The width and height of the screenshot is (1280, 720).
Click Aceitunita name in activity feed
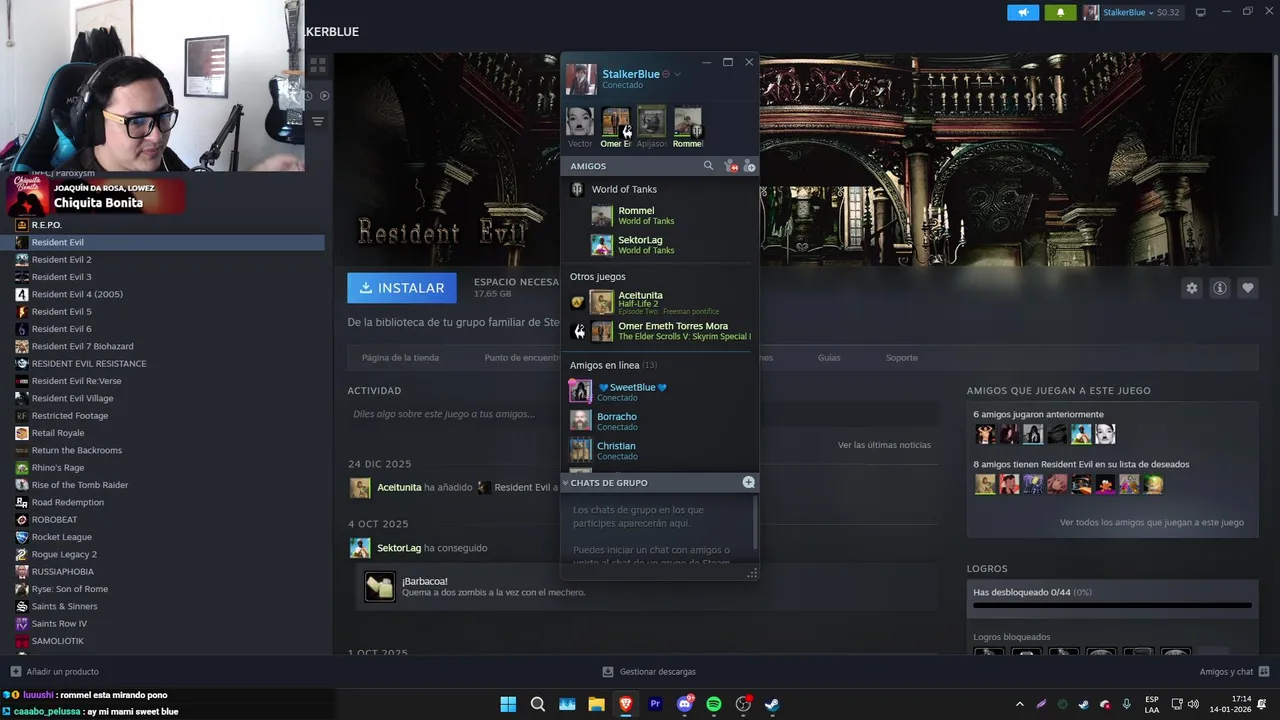(x=399, y=487)
